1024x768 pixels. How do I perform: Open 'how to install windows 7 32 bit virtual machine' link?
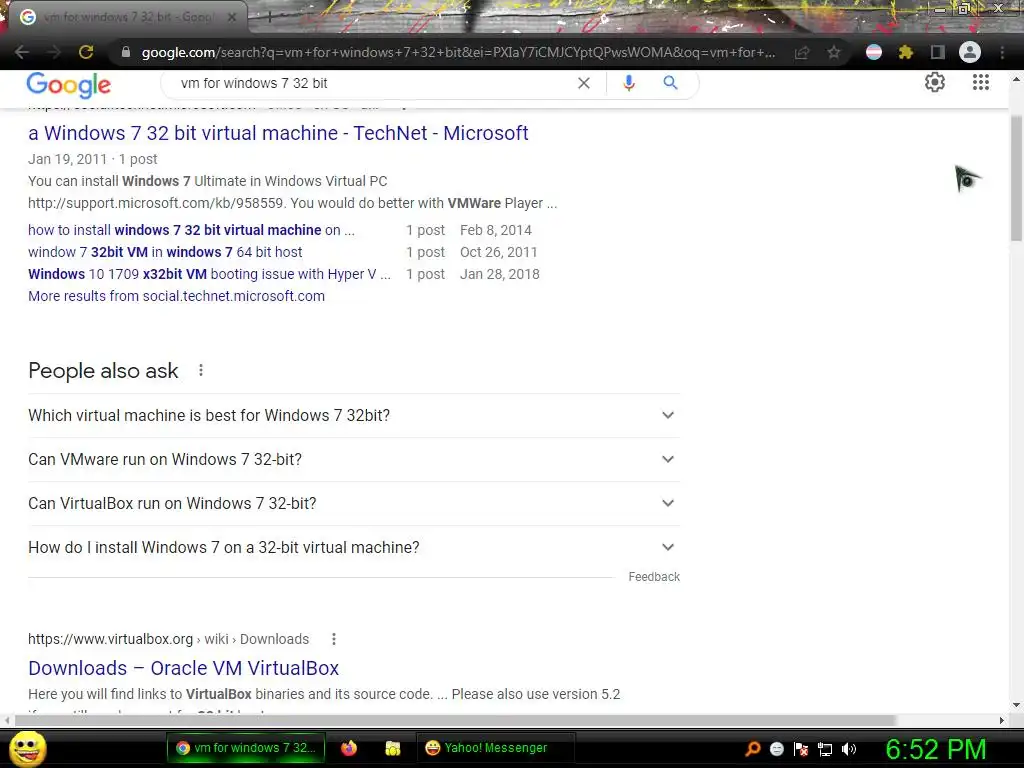[191, 230]
